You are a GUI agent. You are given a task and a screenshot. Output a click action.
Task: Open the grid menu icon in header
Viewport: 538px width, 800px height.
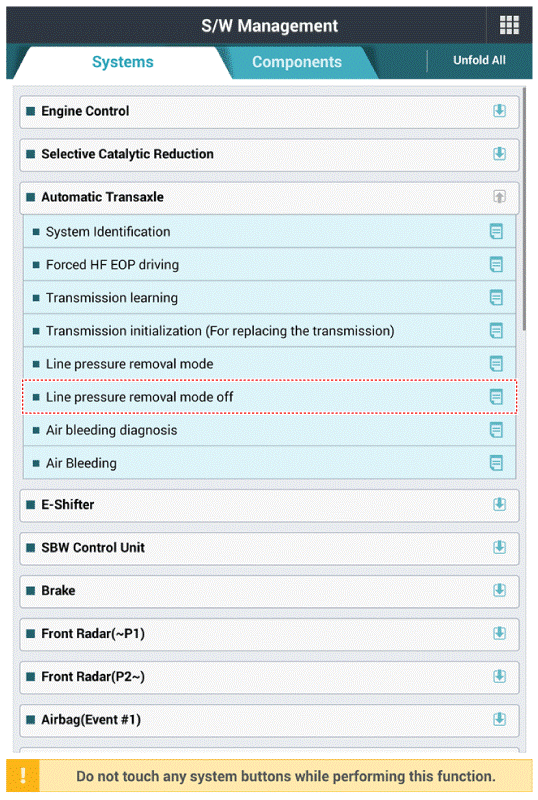coord(509,25)
